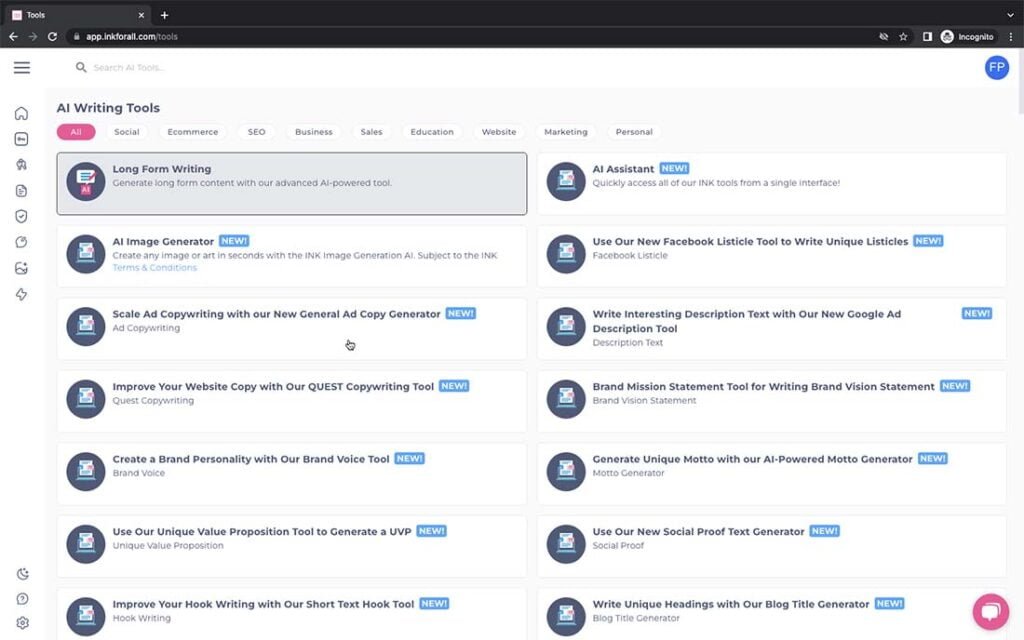This screenshot has width=1024, height=640.
Task: Filter tools by Ecommerce
Action: (x=193, y=132)
